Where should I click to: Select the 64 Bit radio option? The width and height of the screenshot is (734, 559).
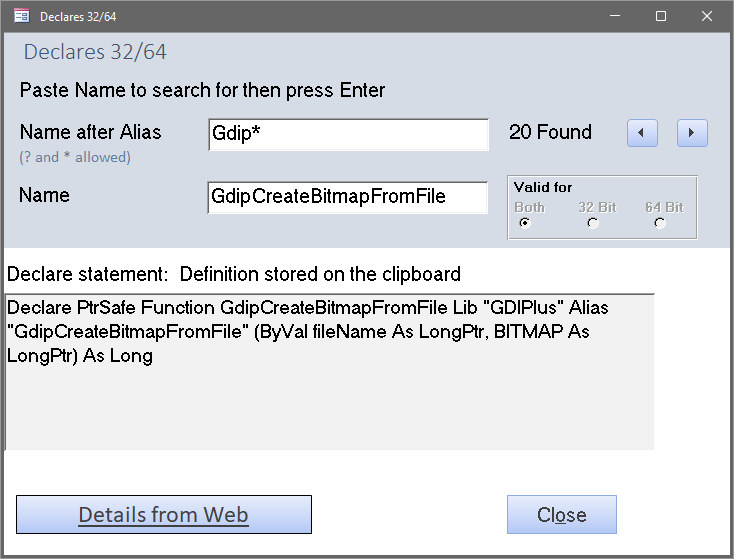[660, 223]
